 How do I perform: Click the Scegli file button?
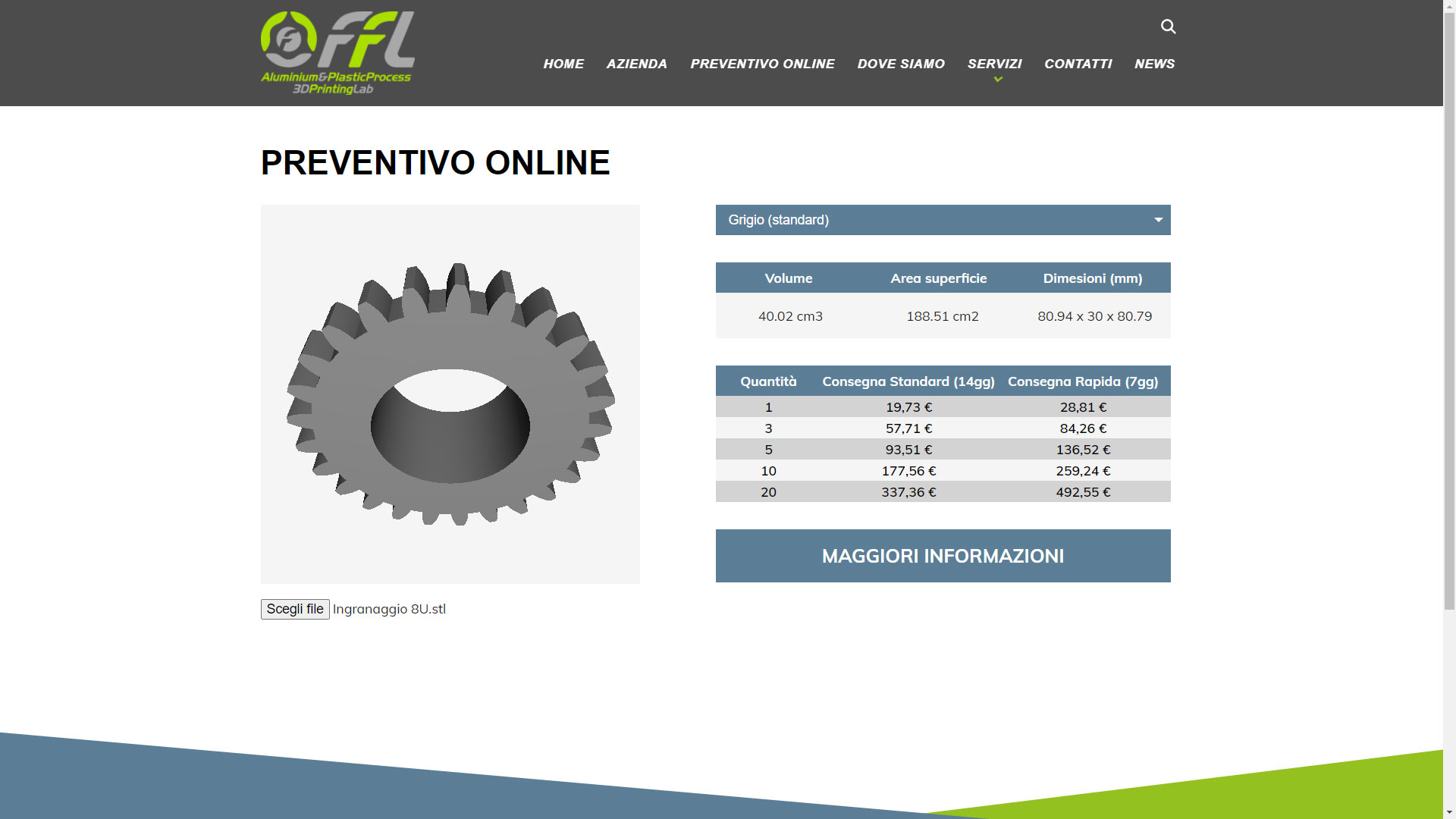(295, 609)
